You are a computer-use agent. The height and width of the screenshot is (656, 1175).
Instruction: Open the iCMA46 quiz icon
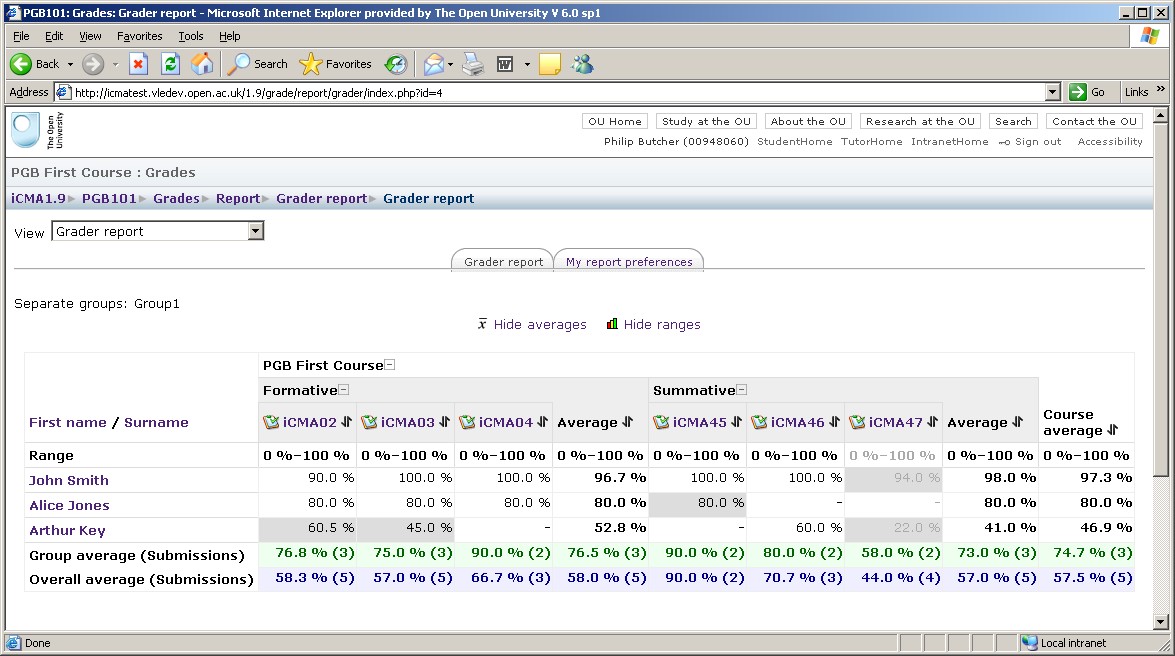pos(759,422)
